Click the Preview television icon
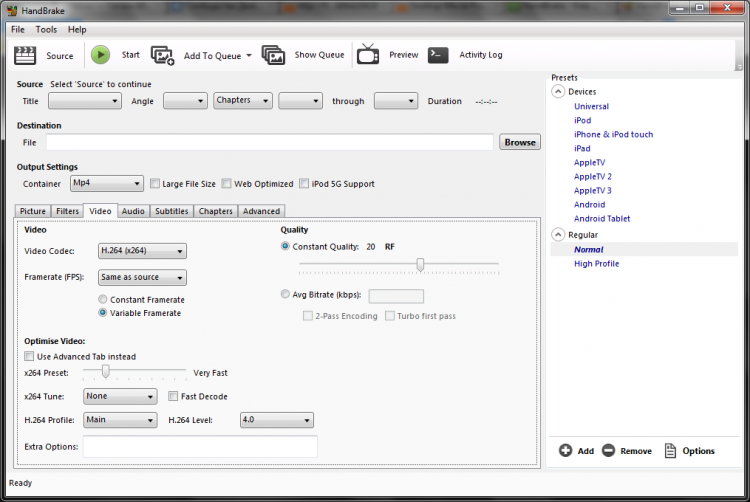Screen dimensions: 750x502 368,55
